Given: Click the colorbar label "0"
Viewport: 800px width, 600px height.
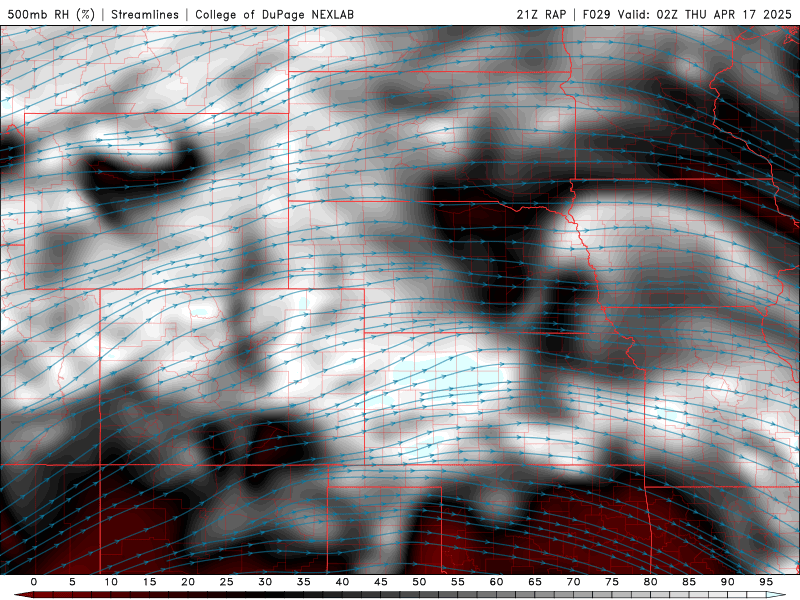Looking at the screenshot, I should tap(34, 582).
